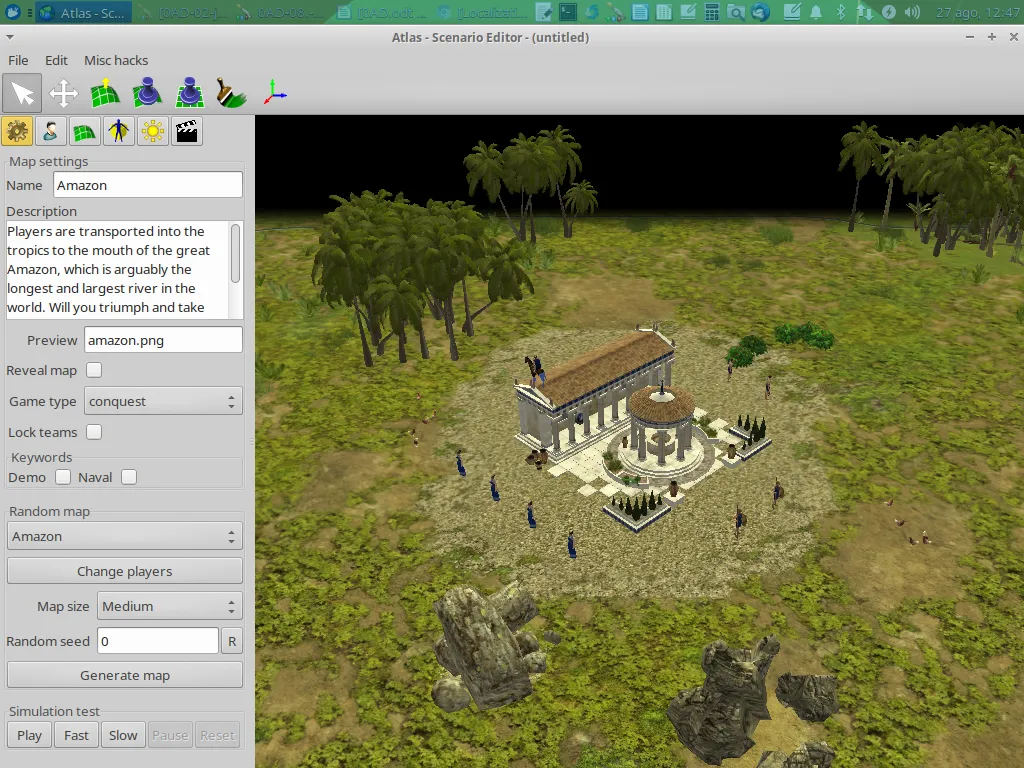1024x768 pixels.
Task: Click into the Preview amazon.png field
Action: click(x=163, y=340)
